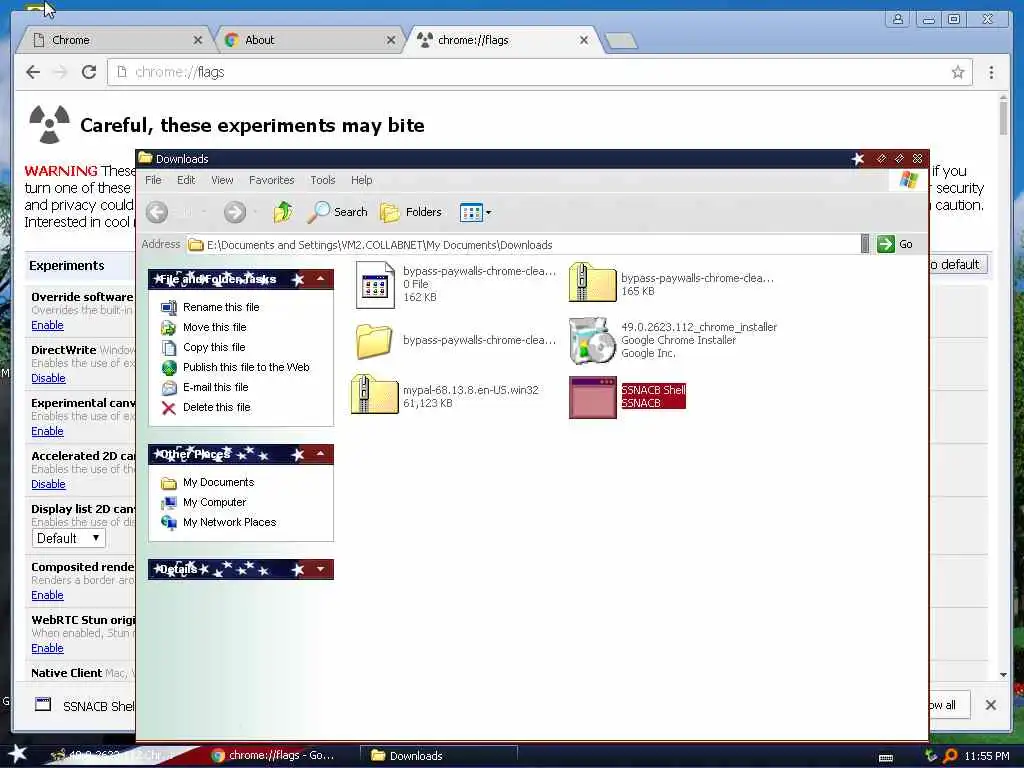Enable the Experimental canvas features flag
The height and width of the screenshot is (768, 1024).
tap(48, 431)
